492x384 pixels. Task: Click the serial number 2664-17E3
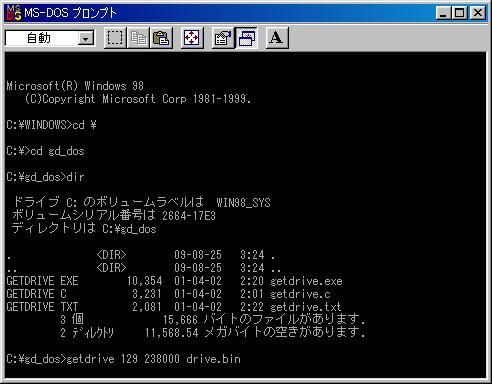click(189, 216)
